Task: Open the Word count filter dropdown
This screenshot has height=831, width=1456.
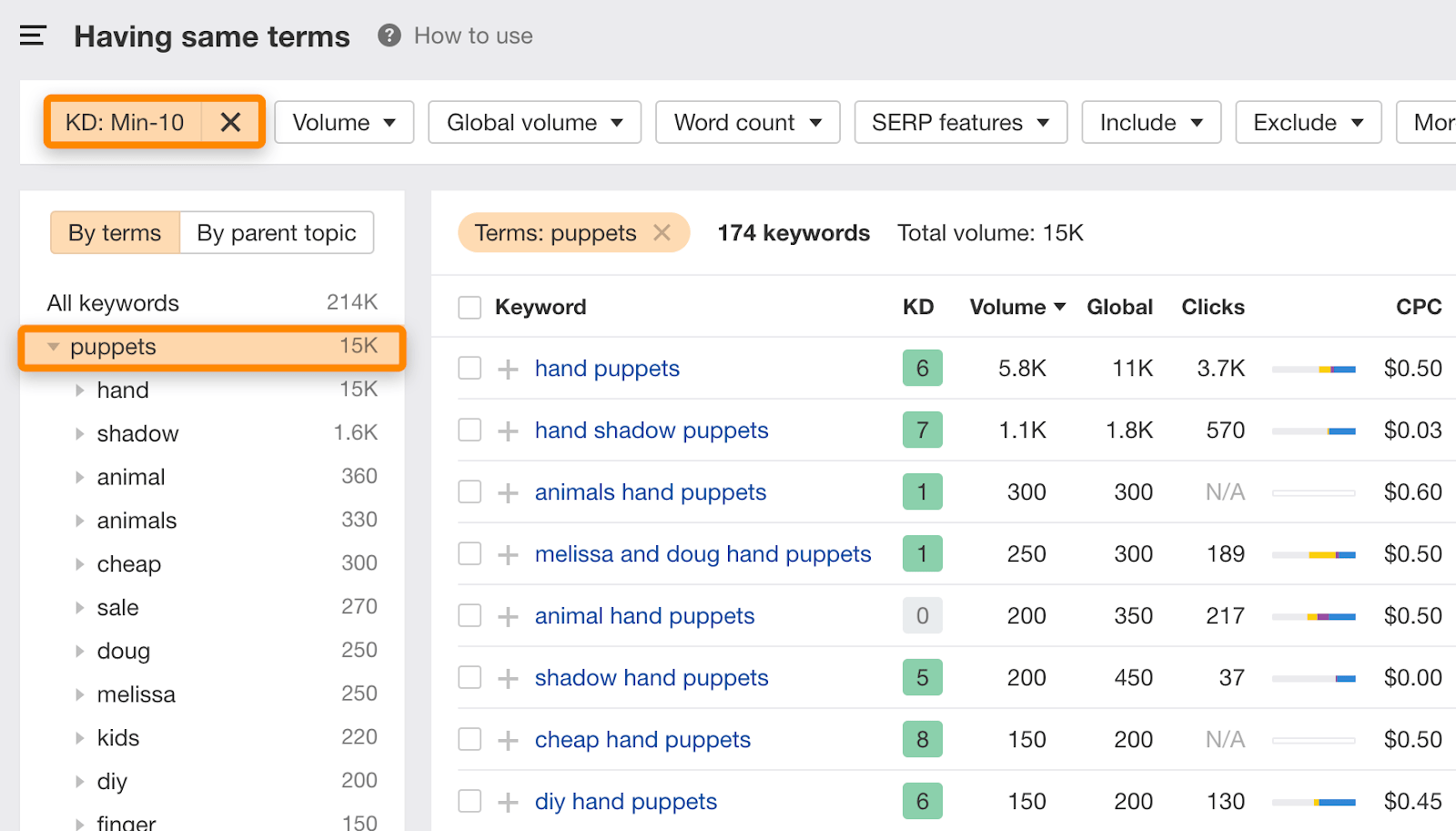Action: [747, 121]
